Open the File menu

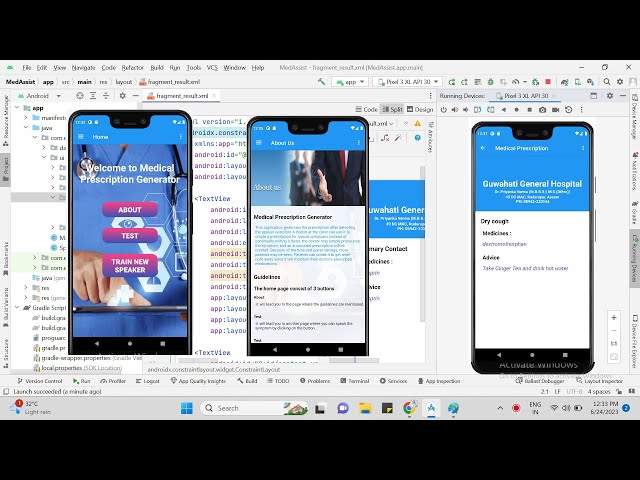[27, 68]
